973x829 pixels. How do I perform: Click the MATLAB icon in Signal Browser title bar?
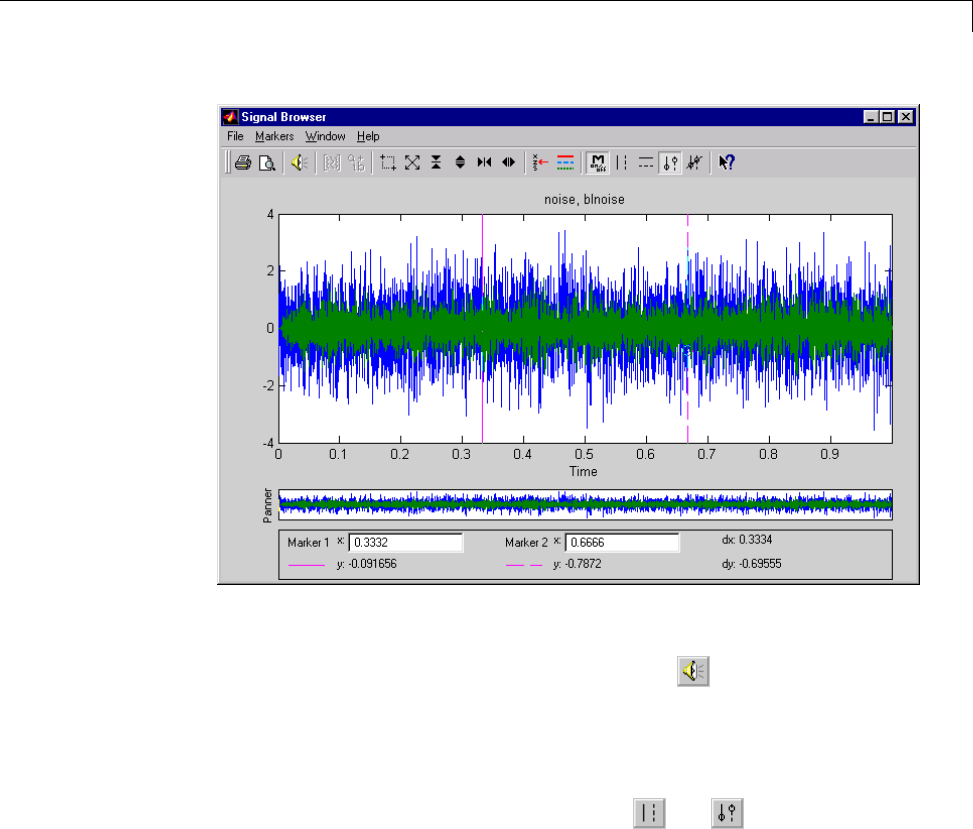pos(231,117)
